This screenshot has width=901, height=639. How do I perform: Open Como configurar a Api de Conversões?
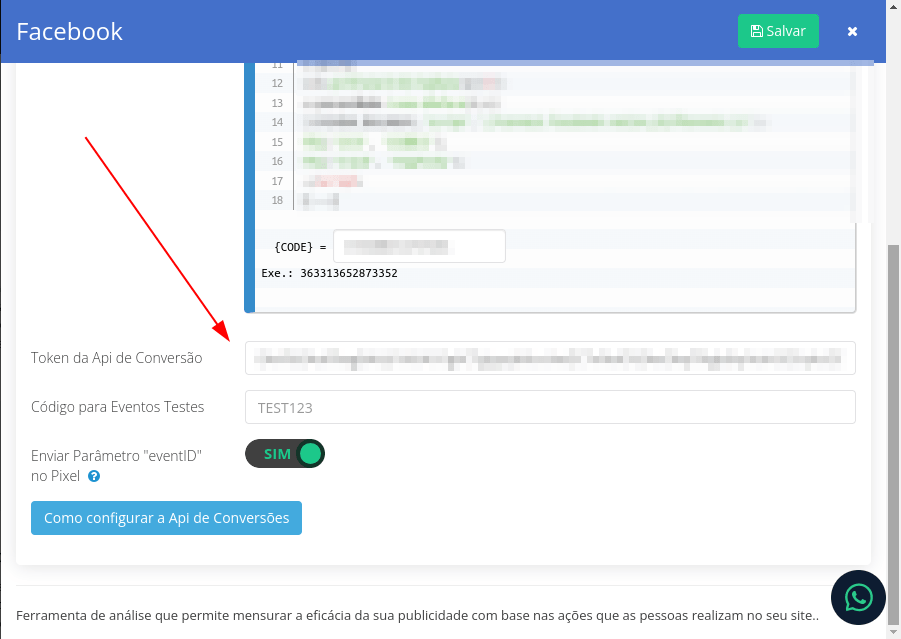pos(166,518)
